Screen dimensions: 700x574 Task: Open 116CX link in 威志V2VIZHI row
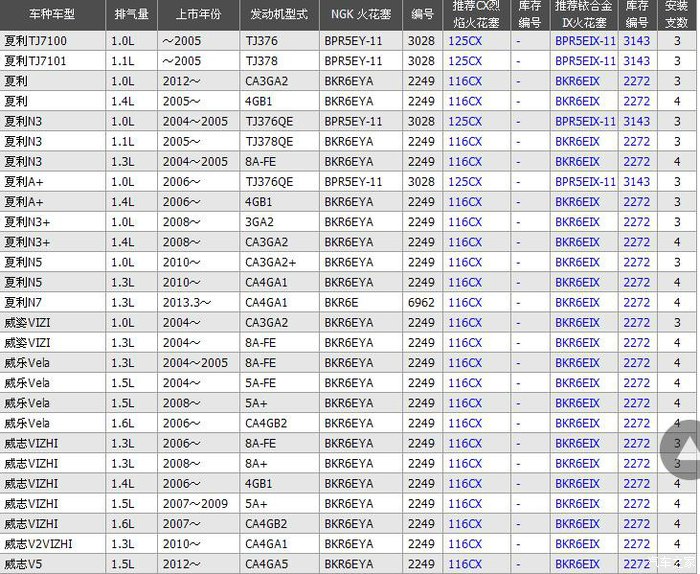click(x=465, y=544)
